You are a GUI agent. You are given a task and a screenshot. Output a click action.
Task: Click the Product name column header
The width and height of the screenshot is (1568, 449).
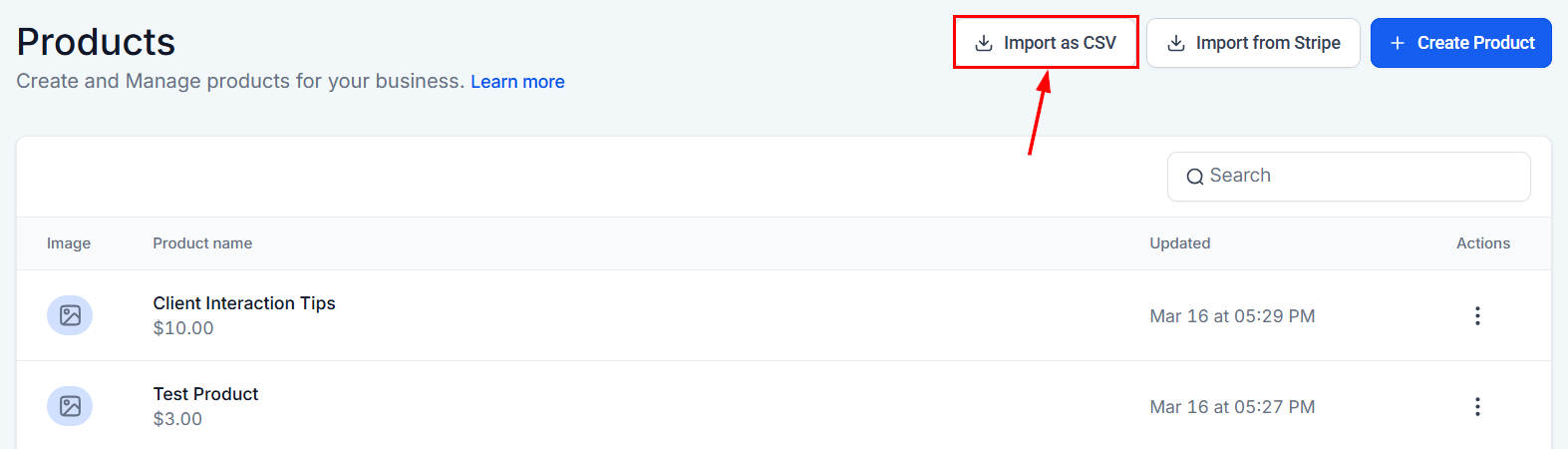[x=202, y=243]
